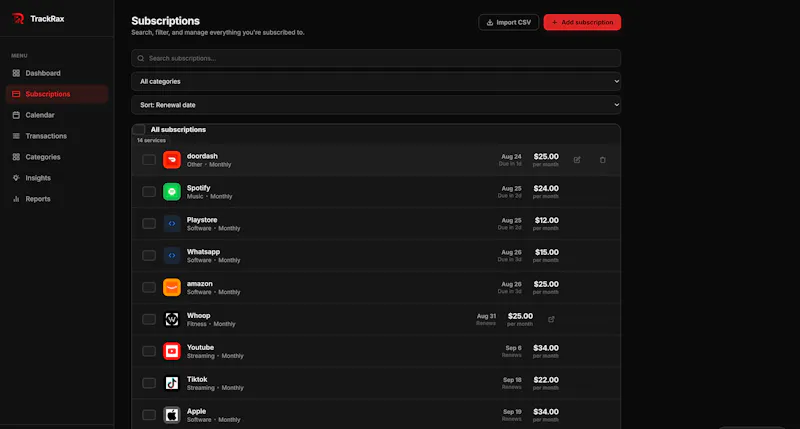Click the doordash Aug 24 due date
Viewport: 800px width, 429px height.
[x=511, y=157]
